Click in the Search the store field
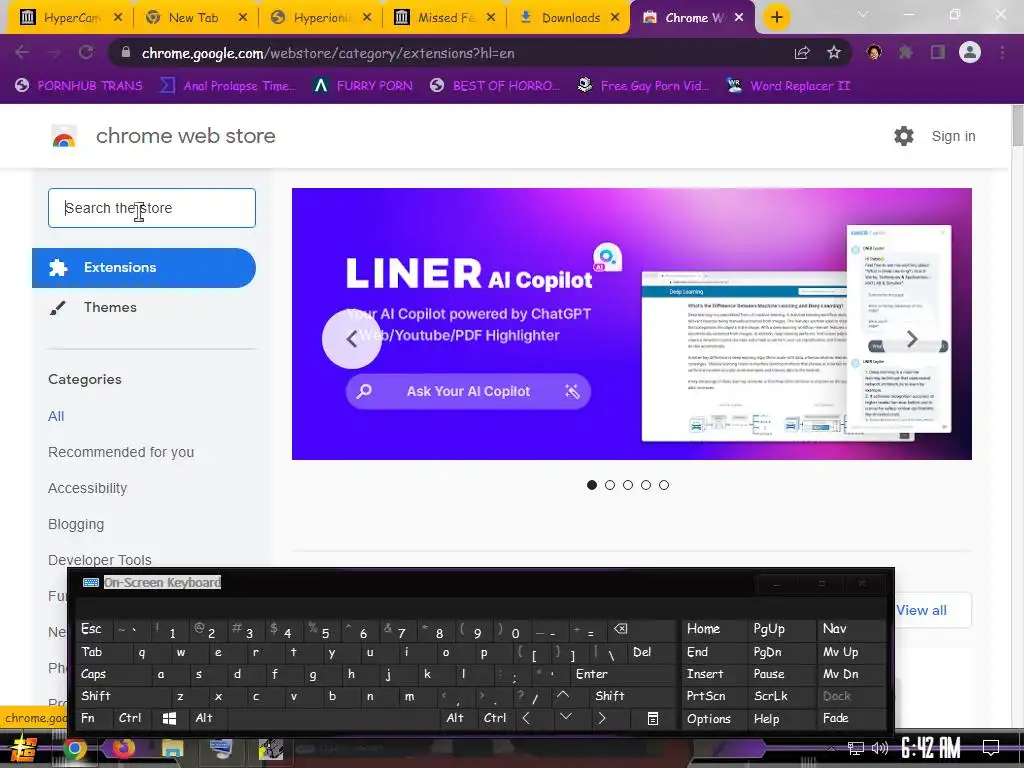The width and height of the screenshot is (1024, 768). pyautogui.click(x=152, y=208)
